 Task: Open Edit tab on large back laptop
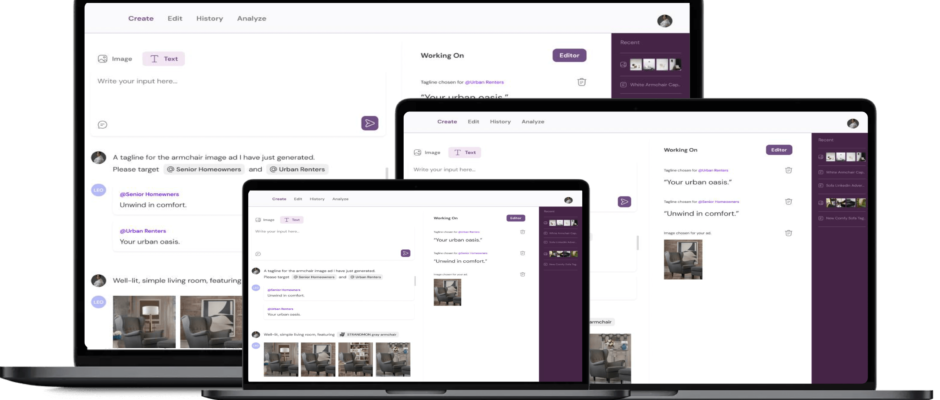[x=174, y=19]
